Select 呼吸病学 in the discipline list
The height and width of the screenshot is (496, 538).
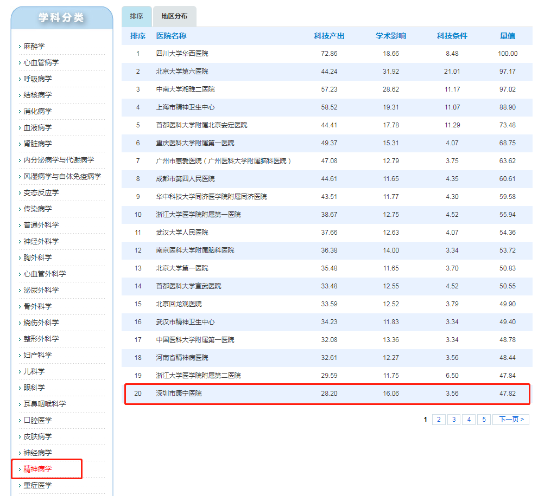click(37, 79)
